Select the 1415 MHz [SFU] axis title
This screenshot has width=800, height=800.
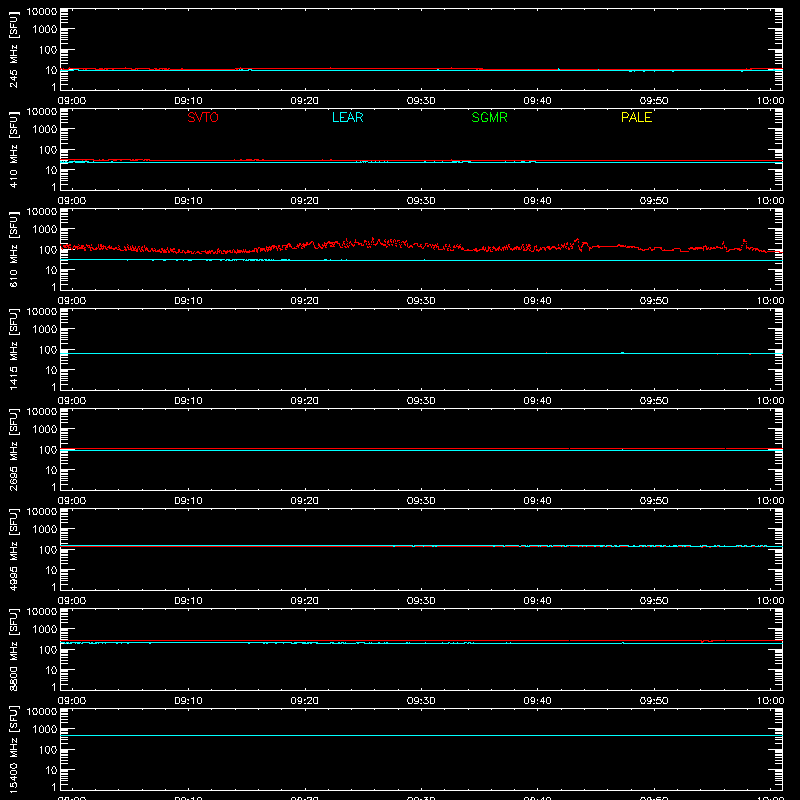[x=13, y=349]
